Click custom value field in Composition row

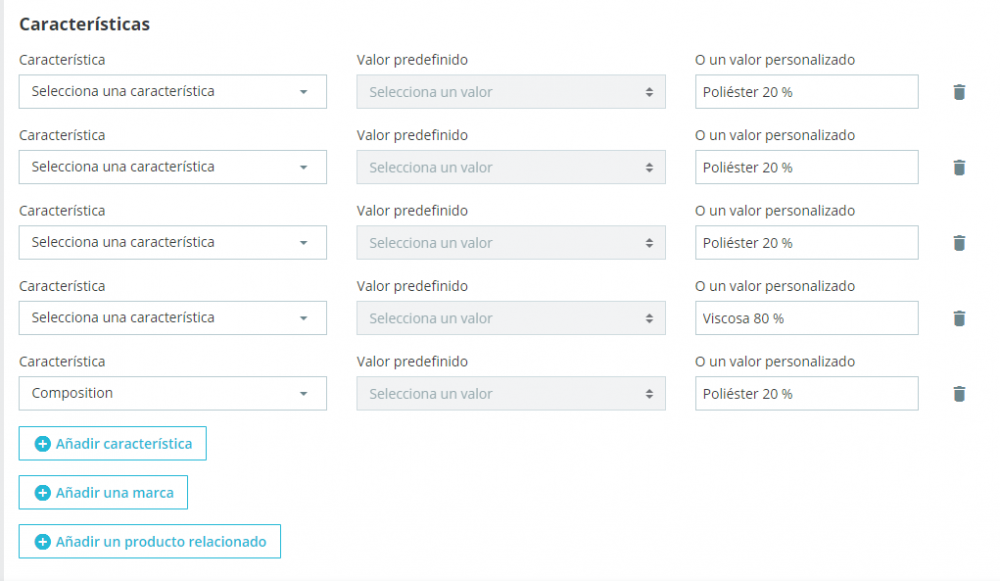tap(806, 393)
